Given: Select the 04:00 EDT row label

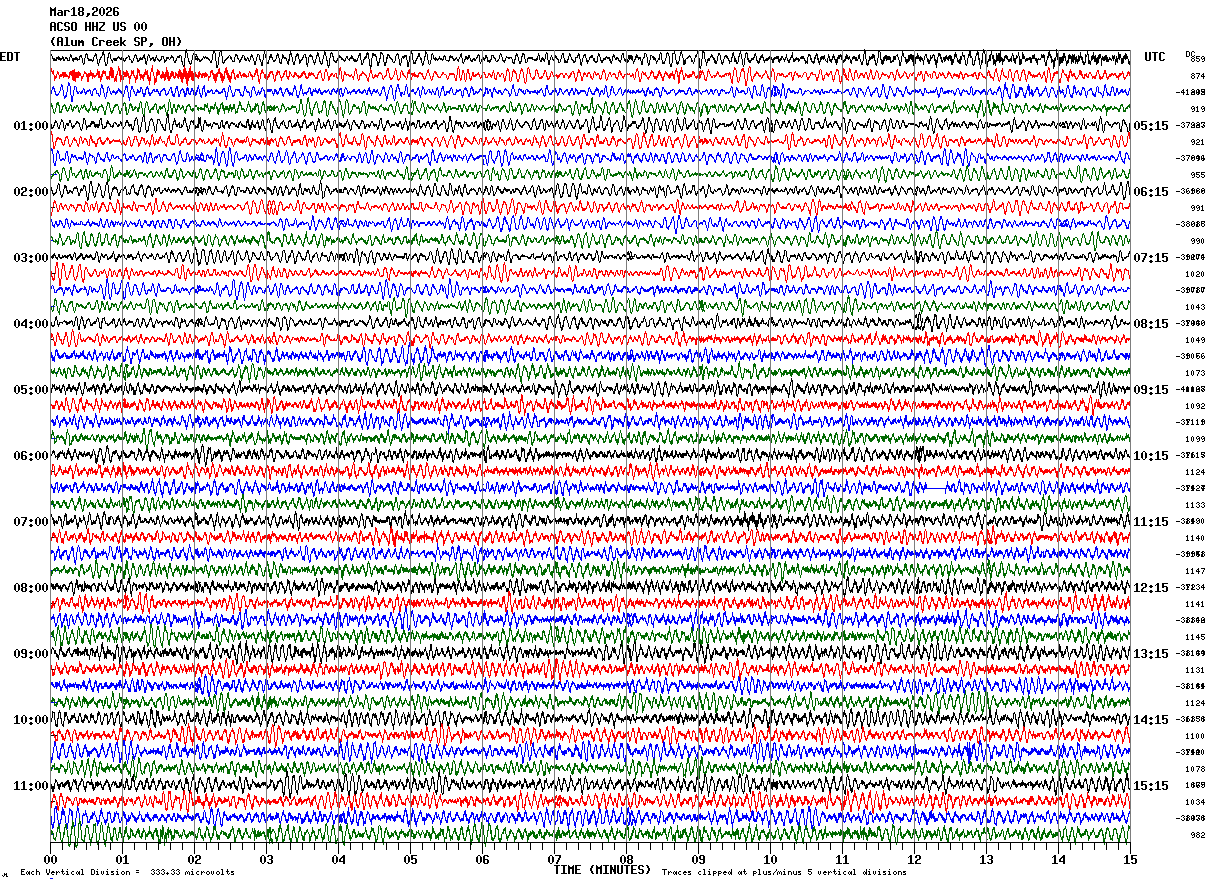Looking at the screenshot, I should click(30, 324).
